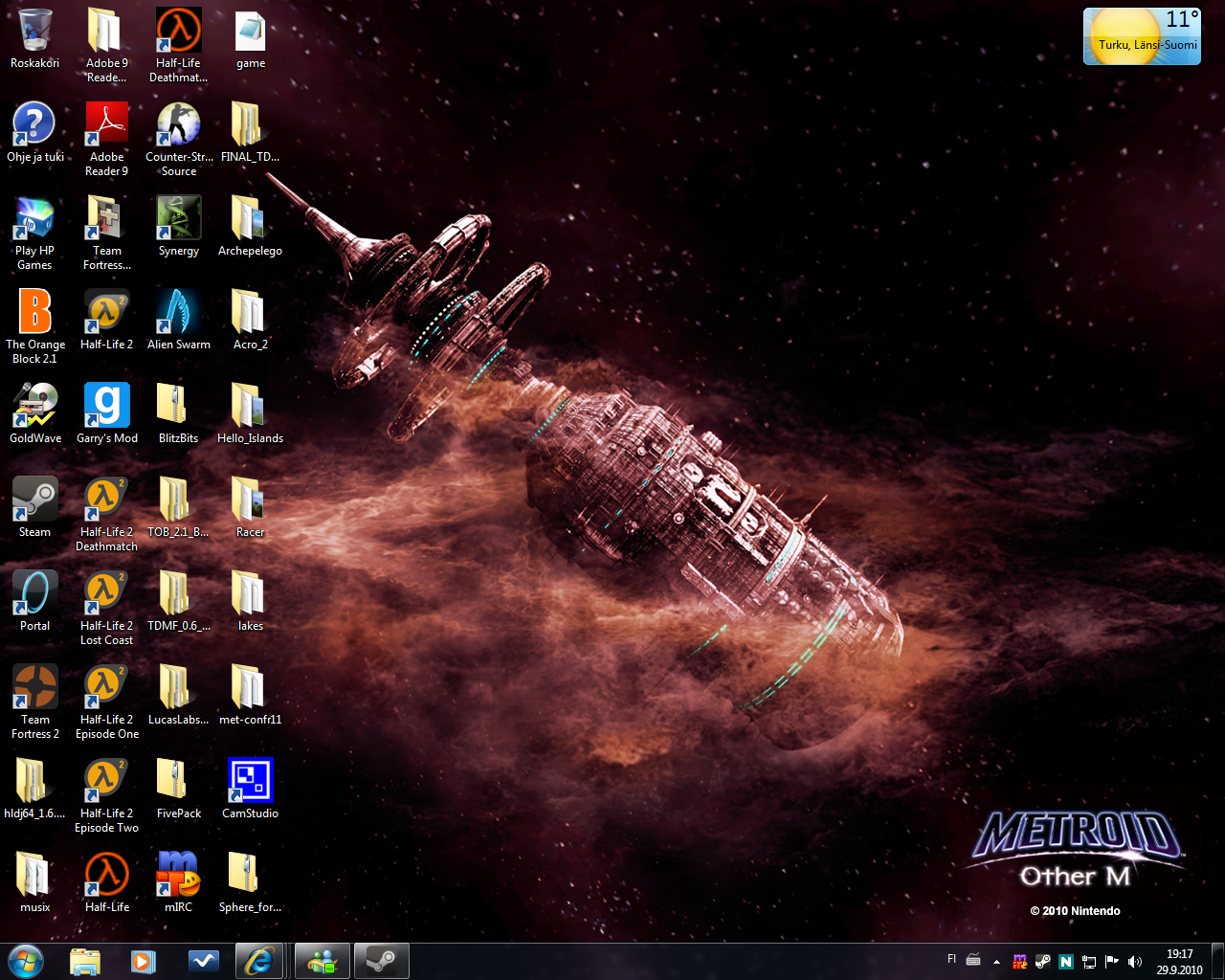The image size is (1225, 980).
Task: Show hidden system tray icons
Action: tap(996, 962)
